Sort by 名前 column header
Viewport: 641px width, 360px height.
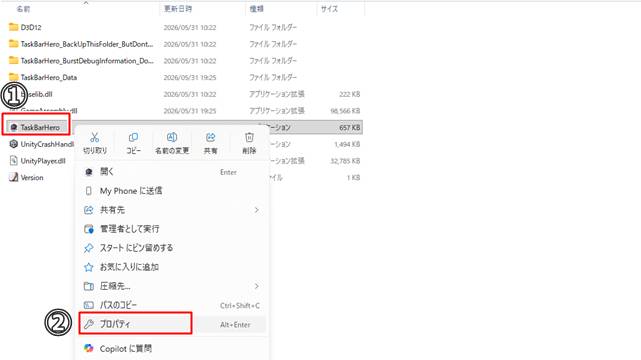[23, 9]
